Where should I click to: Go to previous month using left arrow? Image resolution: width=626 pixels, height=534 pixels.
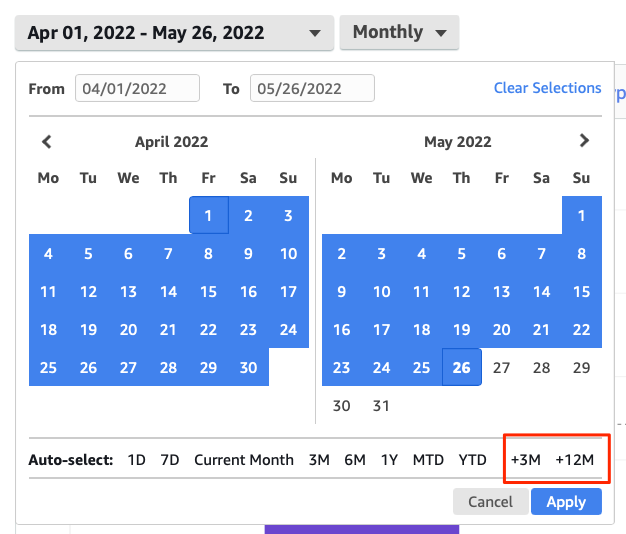(x=47, y=142)
